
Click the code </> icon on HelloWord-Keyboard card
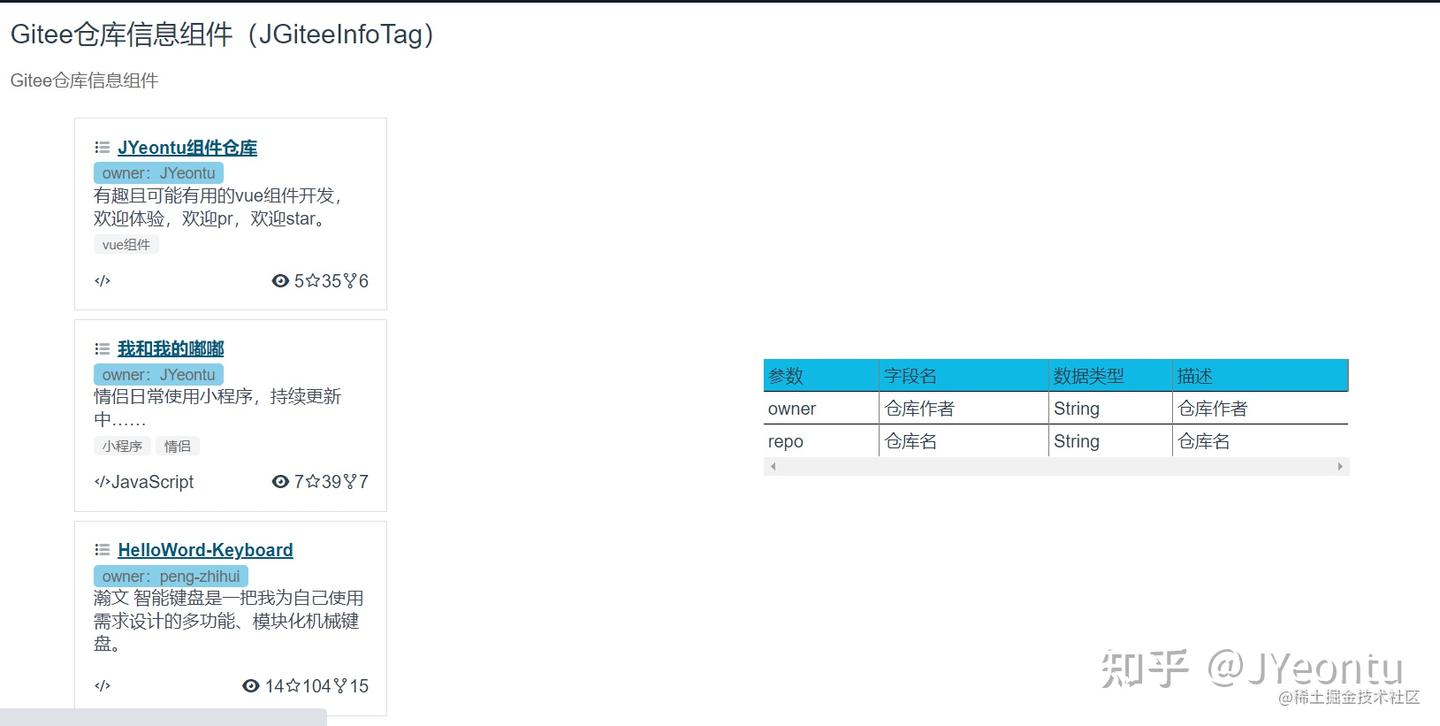(101, 685)
